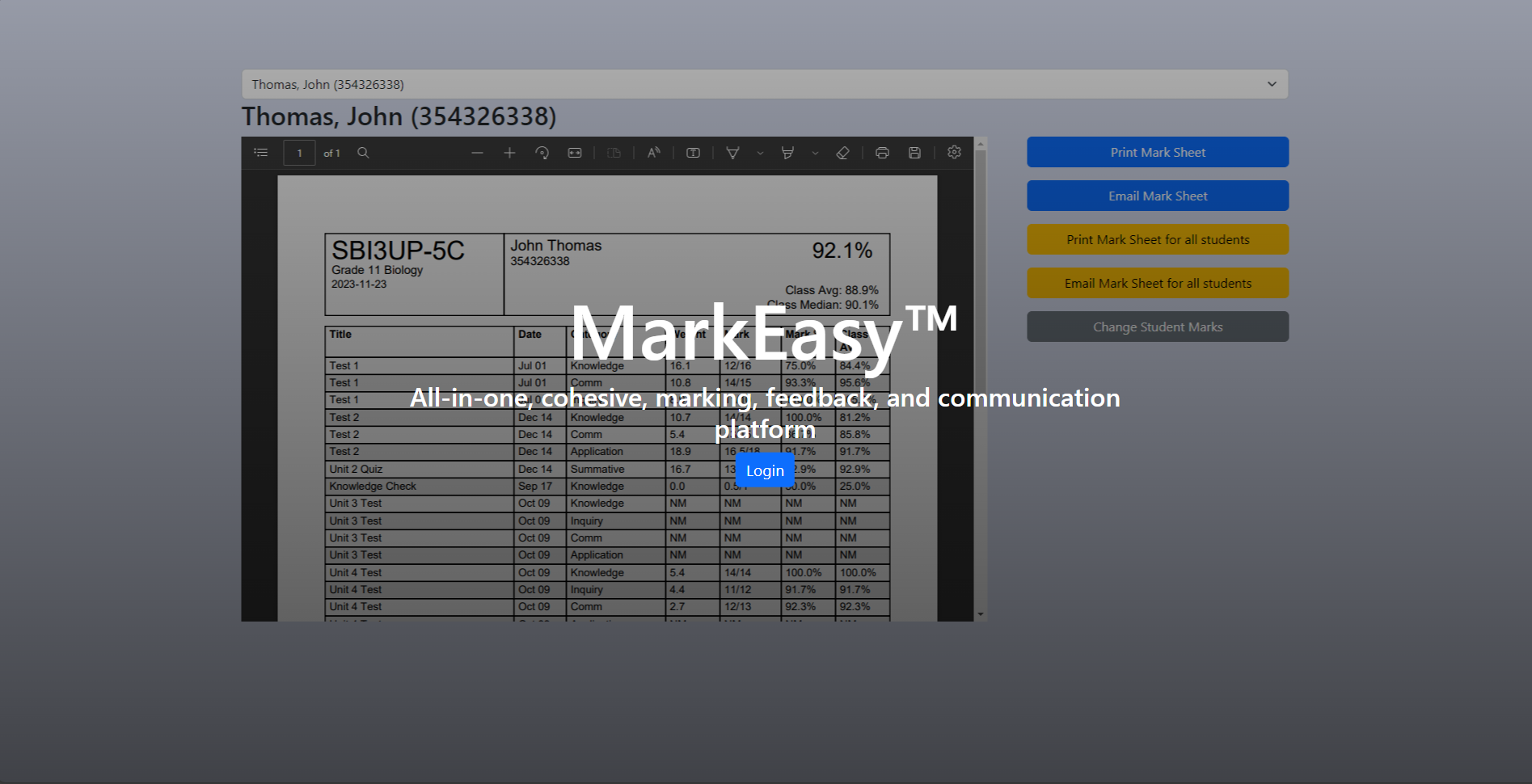Toggle two-page layout view
Image resolution: width=1532 pixels, height=784 pixels.
coord(614,152)
